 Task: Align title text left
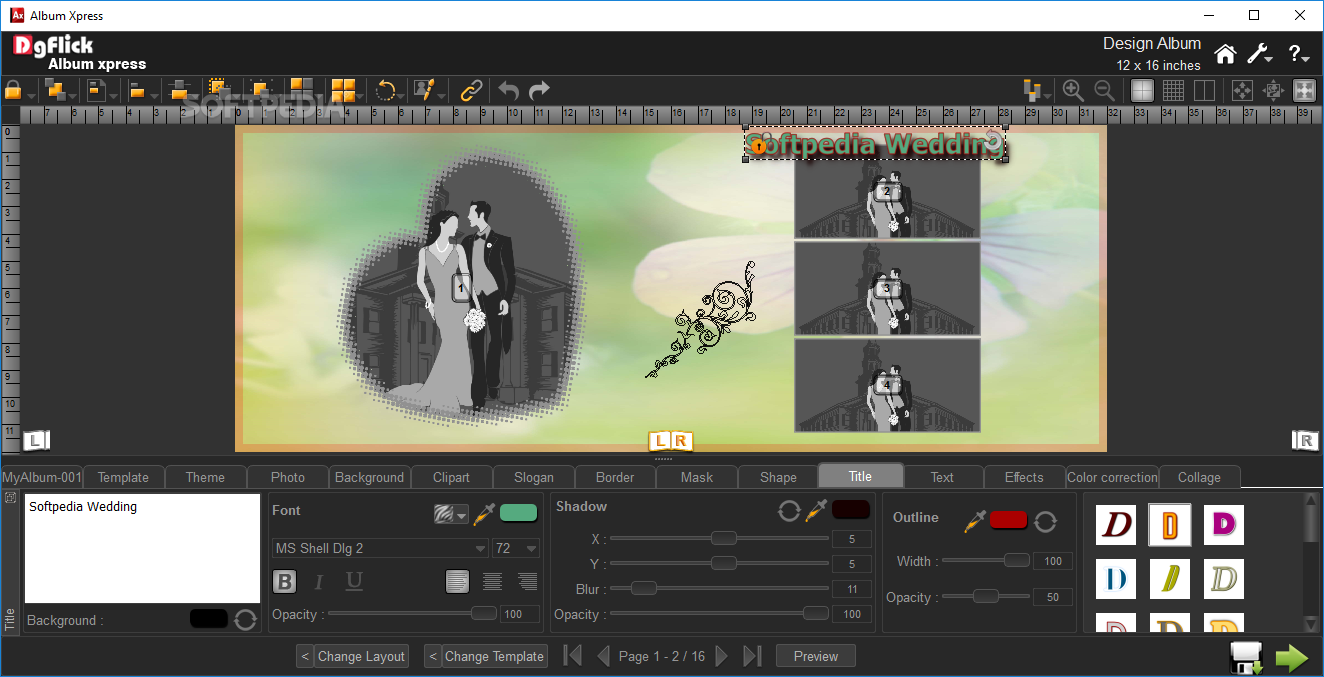(457, 581)
